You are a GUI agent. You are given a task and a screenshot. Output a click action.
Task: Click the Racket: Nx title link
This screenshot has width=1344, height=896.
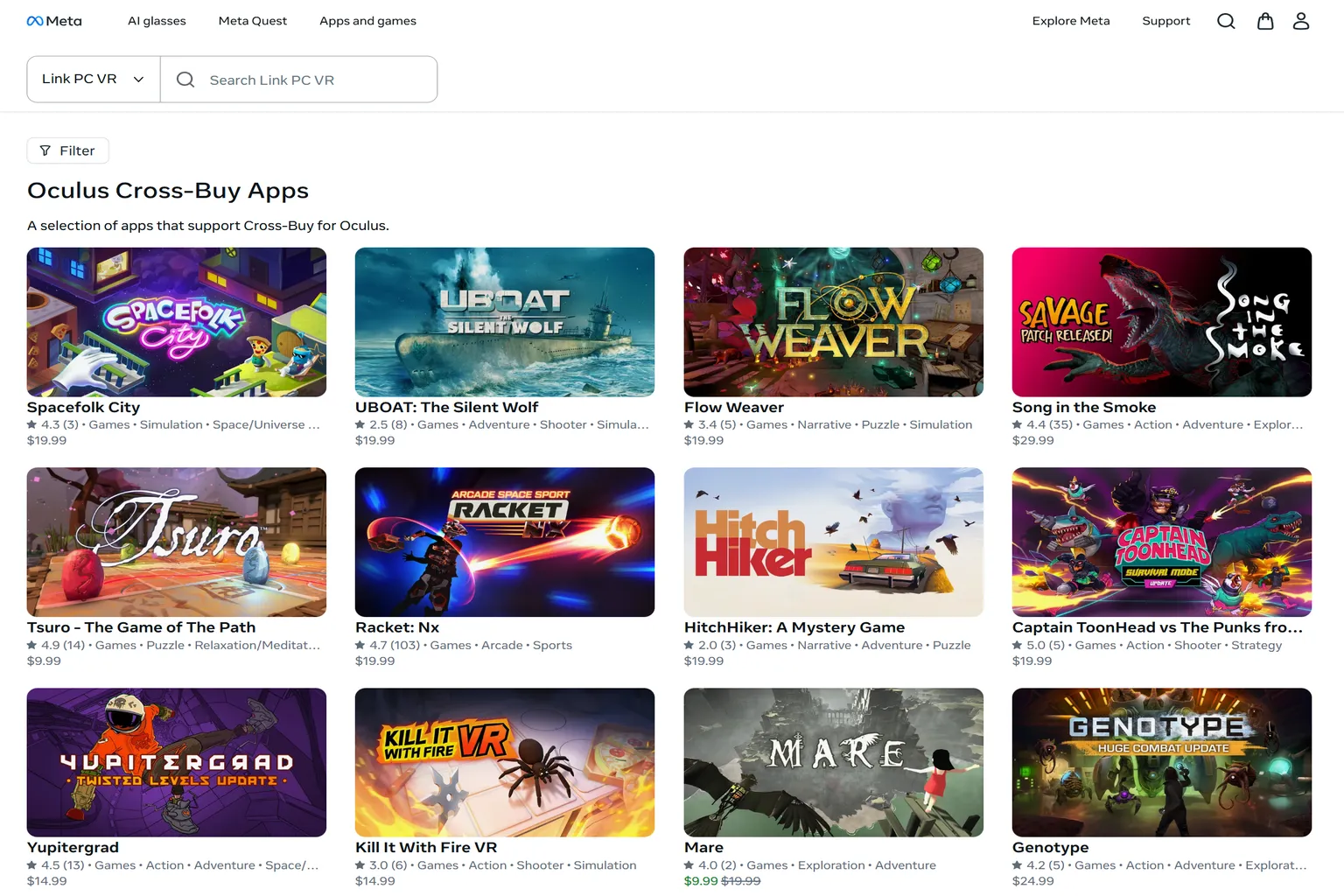pyautogui.click(x=397, y=627)
